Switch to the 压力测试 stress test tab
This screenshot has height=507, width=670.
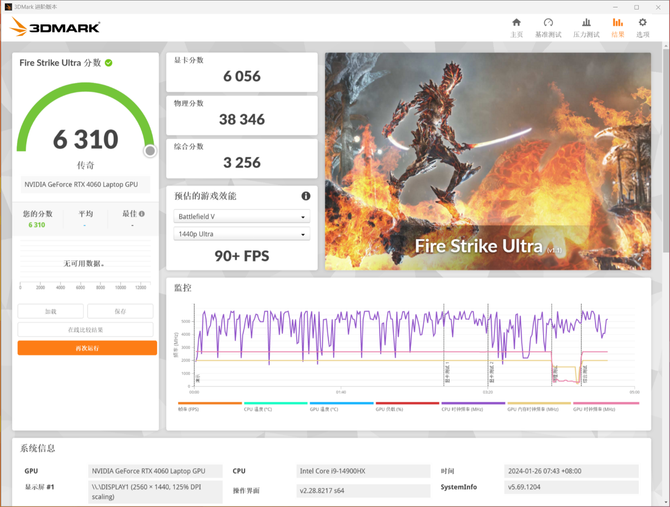coord(586,28)
